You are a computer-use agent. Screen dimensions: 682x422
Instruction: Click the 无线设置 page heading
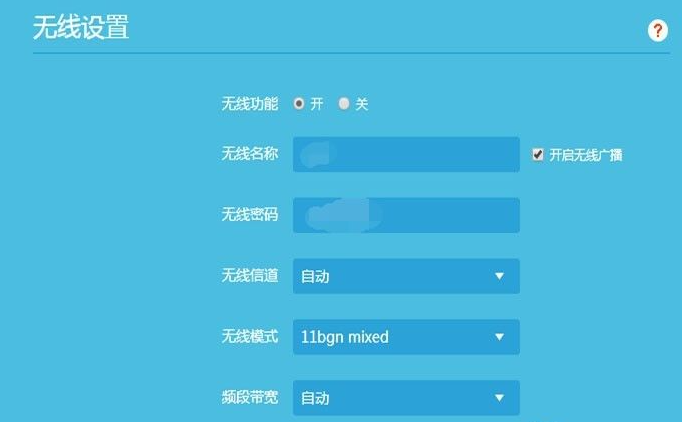pos(80,27)
